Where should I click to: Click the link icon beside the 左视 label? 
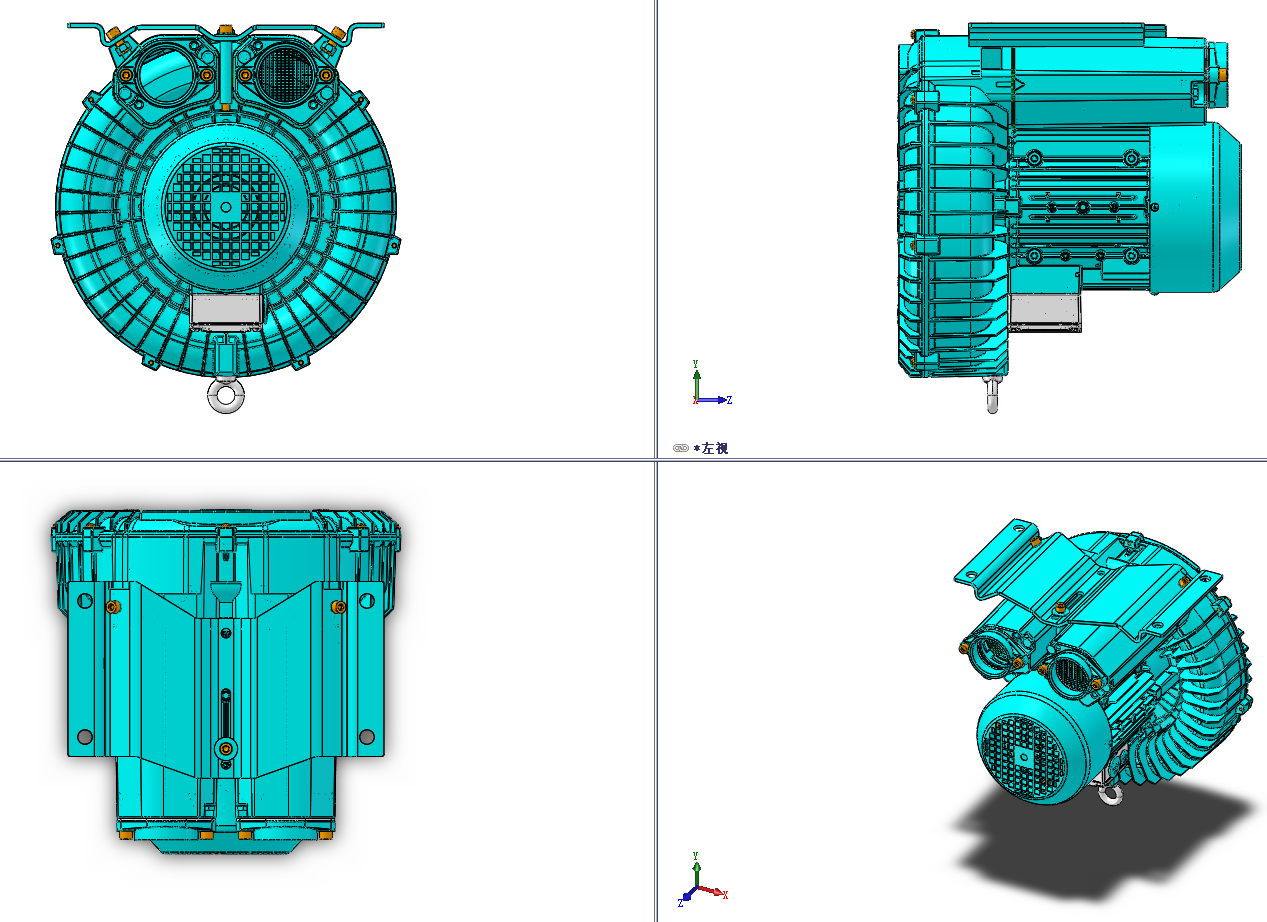[x=681, y=448]
